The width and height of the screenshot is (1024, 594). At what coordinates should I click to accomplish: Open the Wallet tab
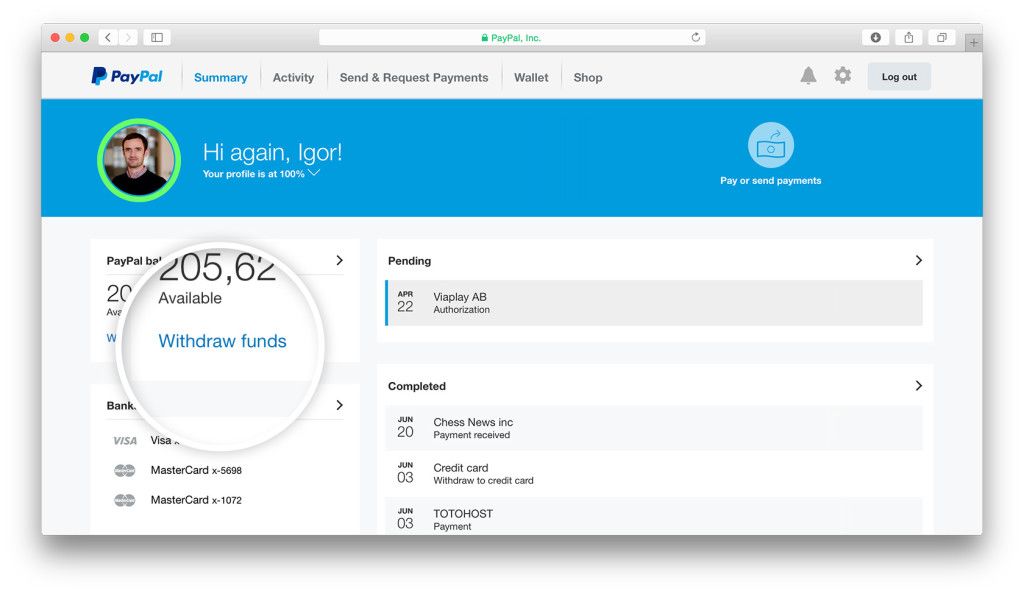531,78
